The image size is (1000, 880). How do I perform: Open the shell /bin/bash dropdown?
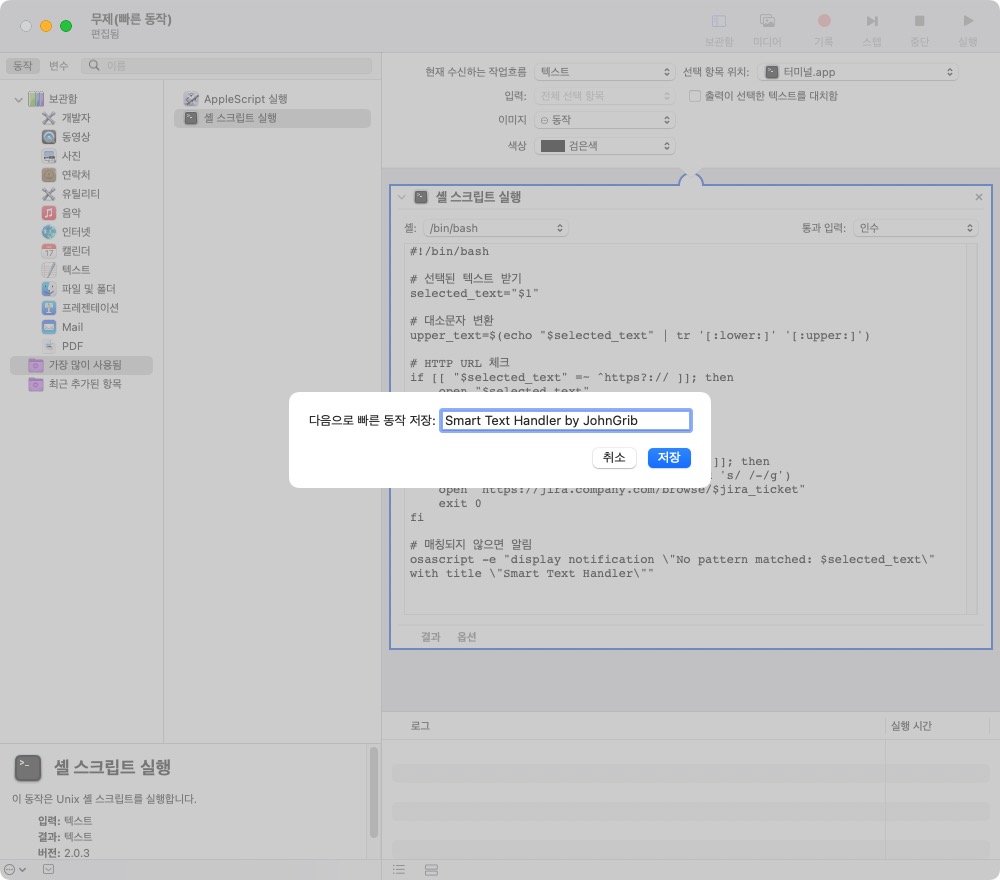click(x=496, y=229)
